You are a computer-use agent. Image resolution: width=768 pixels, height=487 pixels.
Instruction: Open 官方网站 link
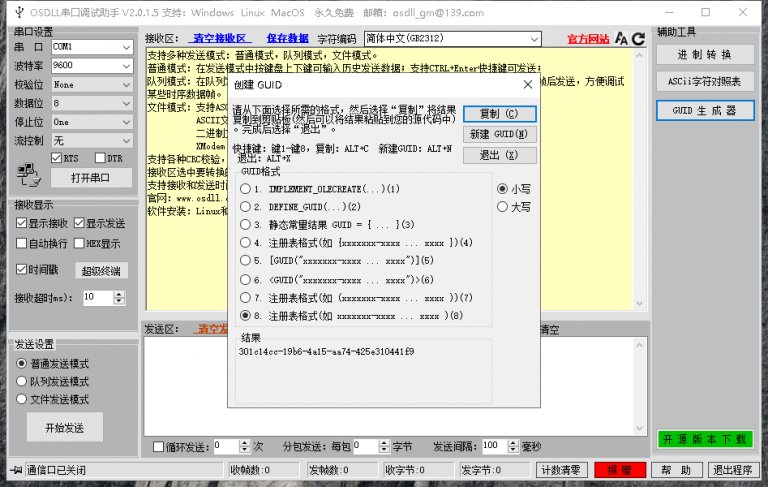point(588,39)
